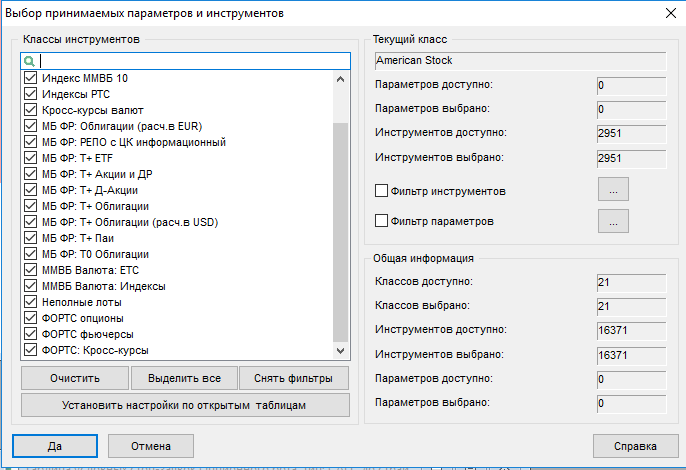
Task: Confirm the dialog with Да
Action: (55, 446)
